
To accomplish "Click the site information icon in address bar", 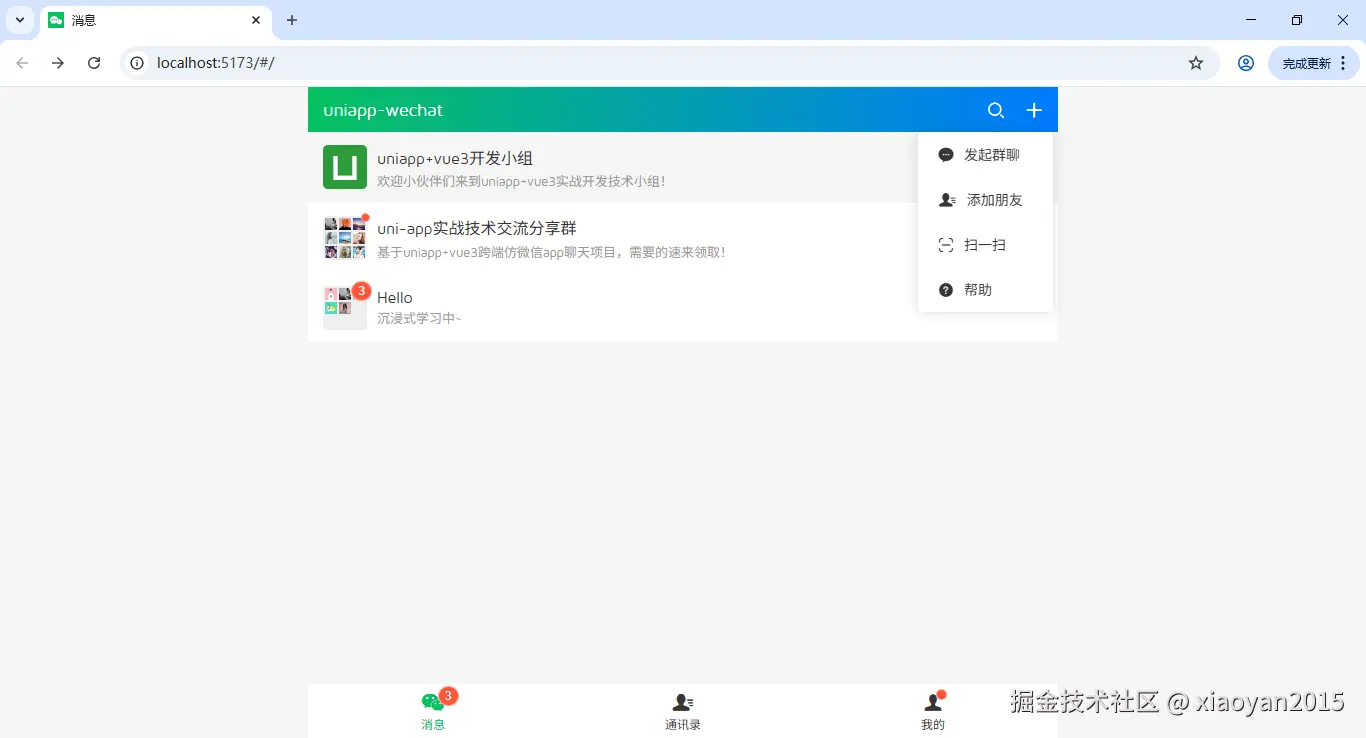I will 138,63.
